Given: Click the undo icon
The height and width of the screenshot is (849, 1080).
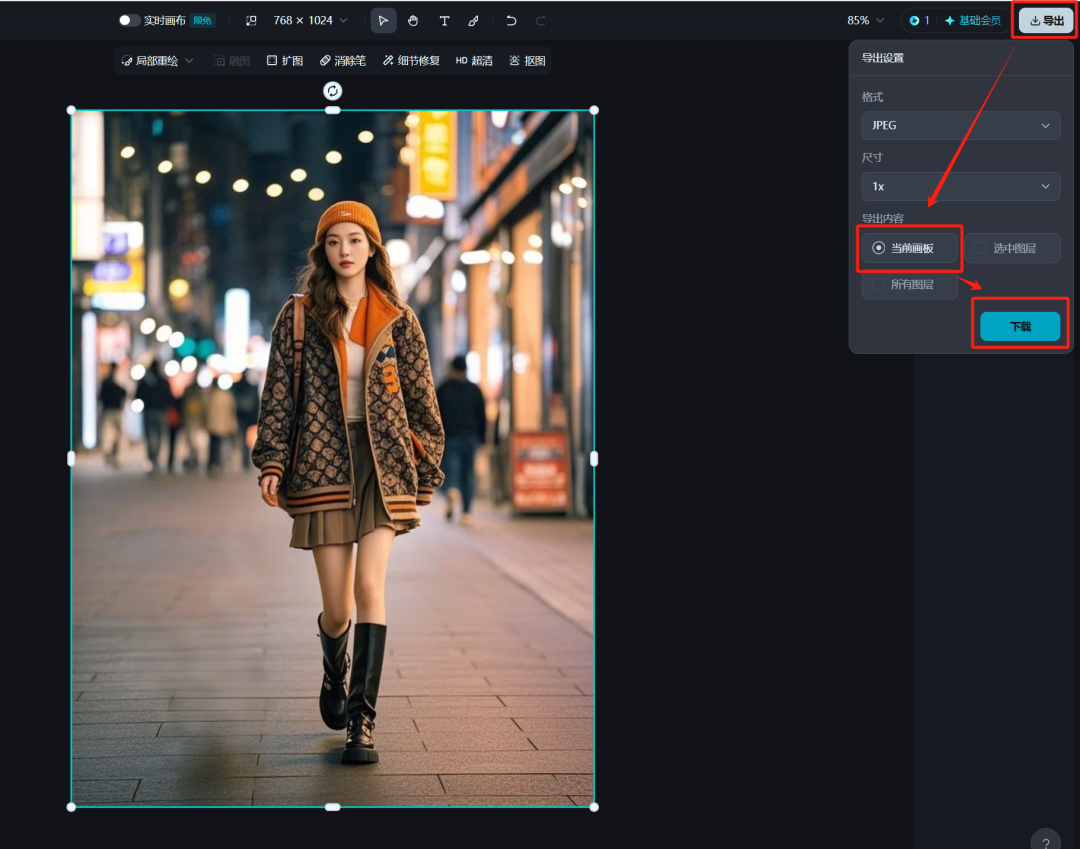Looking at the screenshot, I should 510,20.
